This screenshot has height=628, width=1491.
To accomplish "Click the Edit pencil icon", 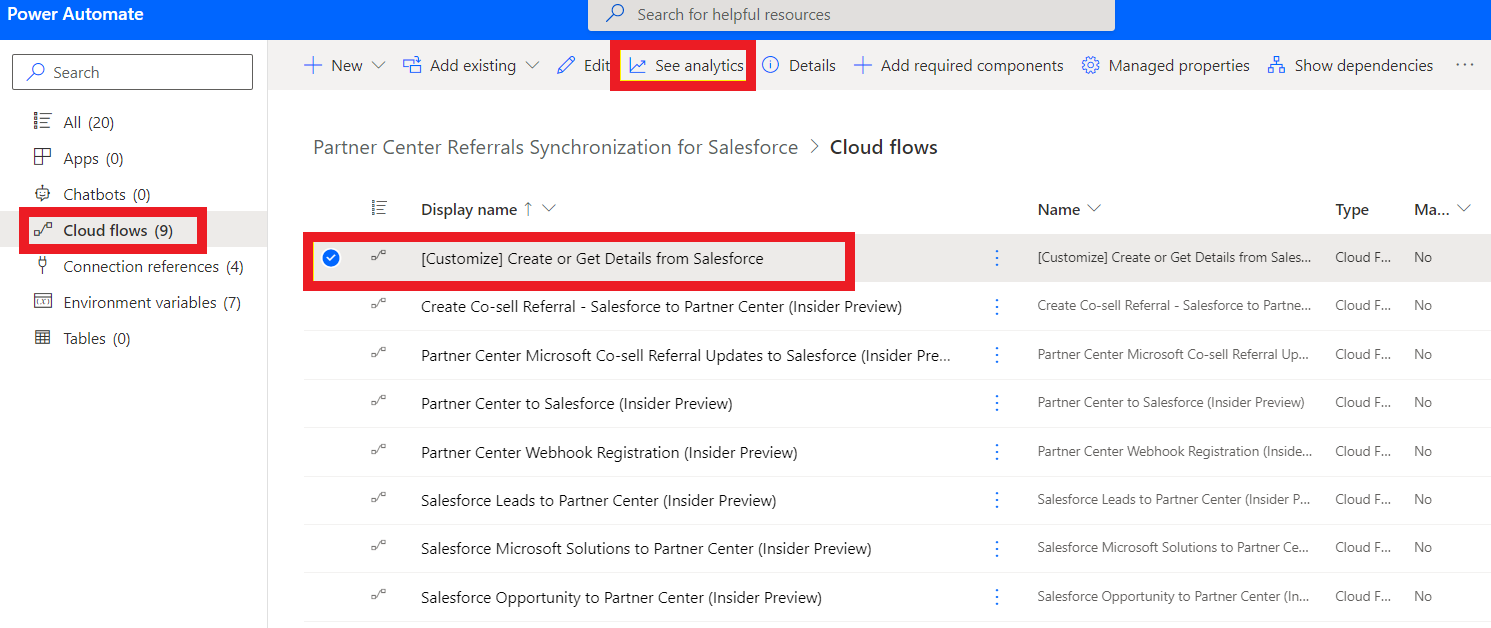I will point(566,66).
